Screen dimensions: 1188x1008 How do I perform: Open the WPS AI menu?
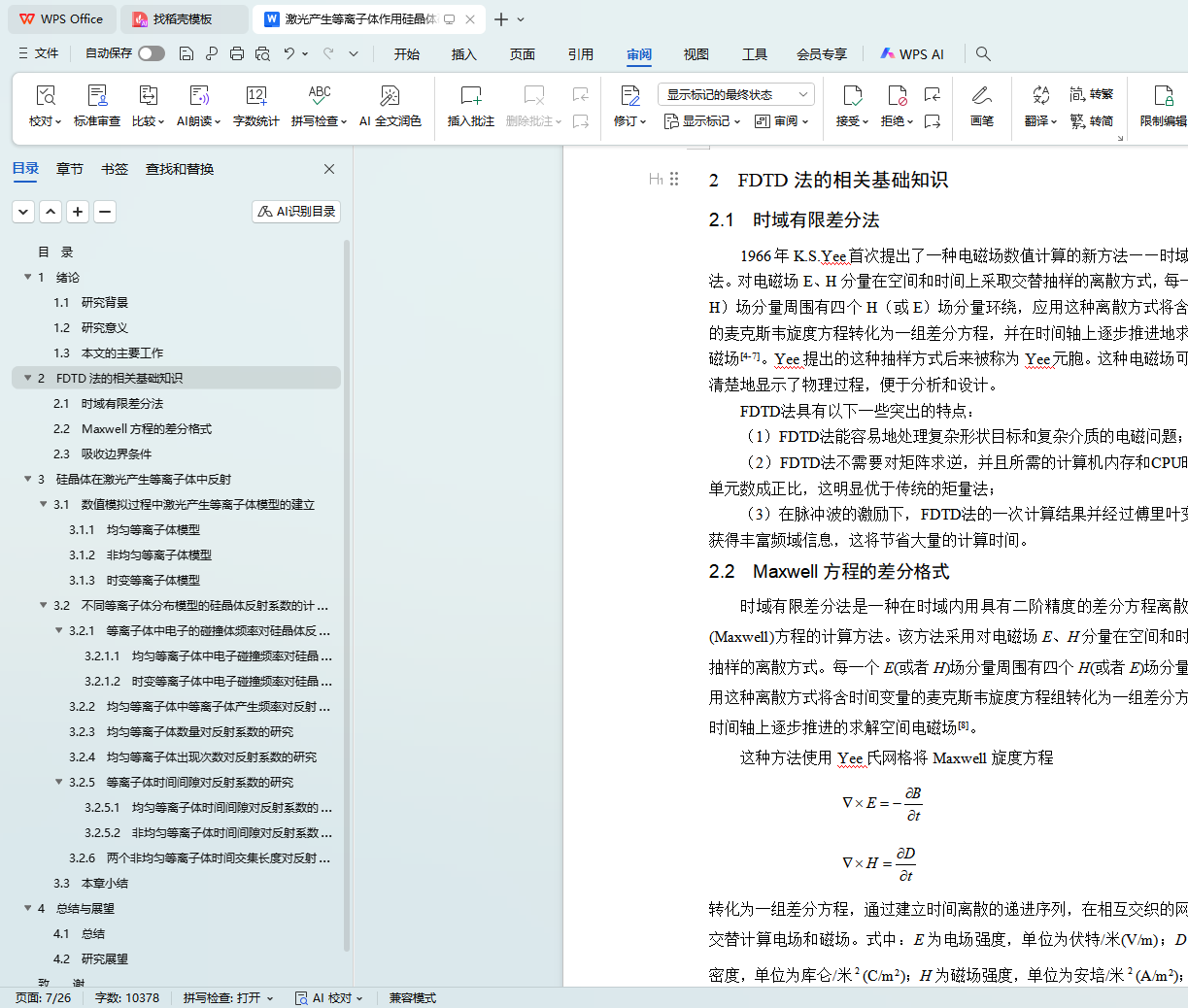912,54
